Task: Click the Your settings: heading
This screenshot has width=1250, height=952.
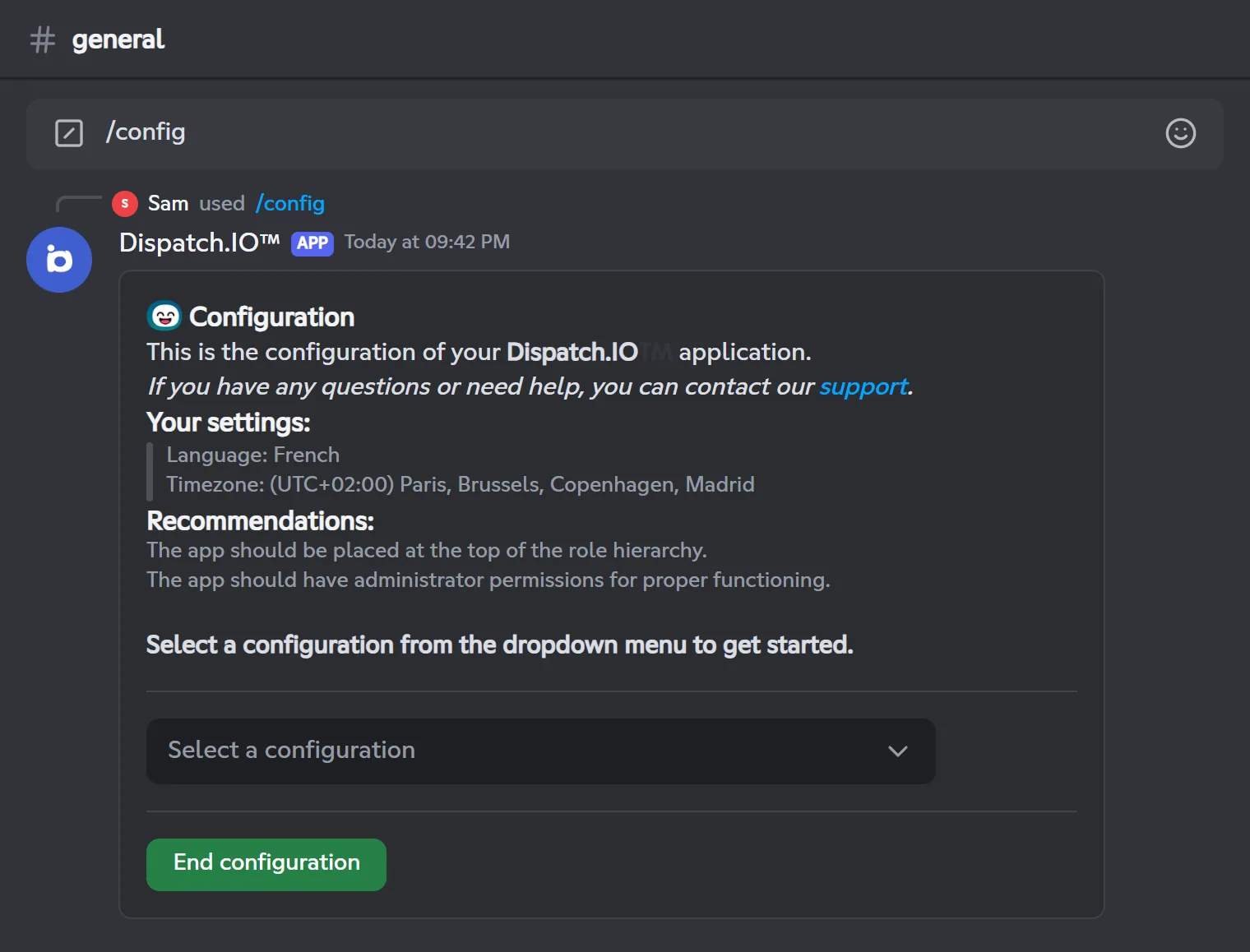Action: (x=229, y=423)
